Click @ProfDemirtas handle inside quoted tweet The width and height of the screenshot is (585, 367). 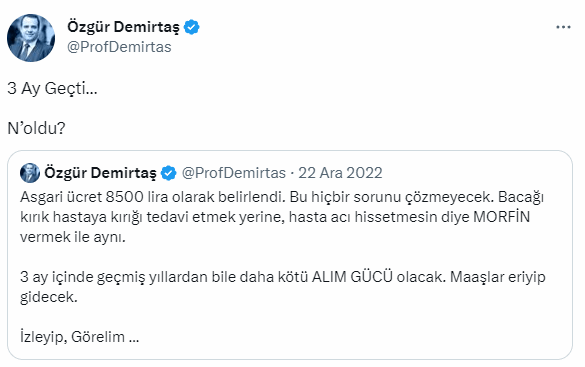234,173
